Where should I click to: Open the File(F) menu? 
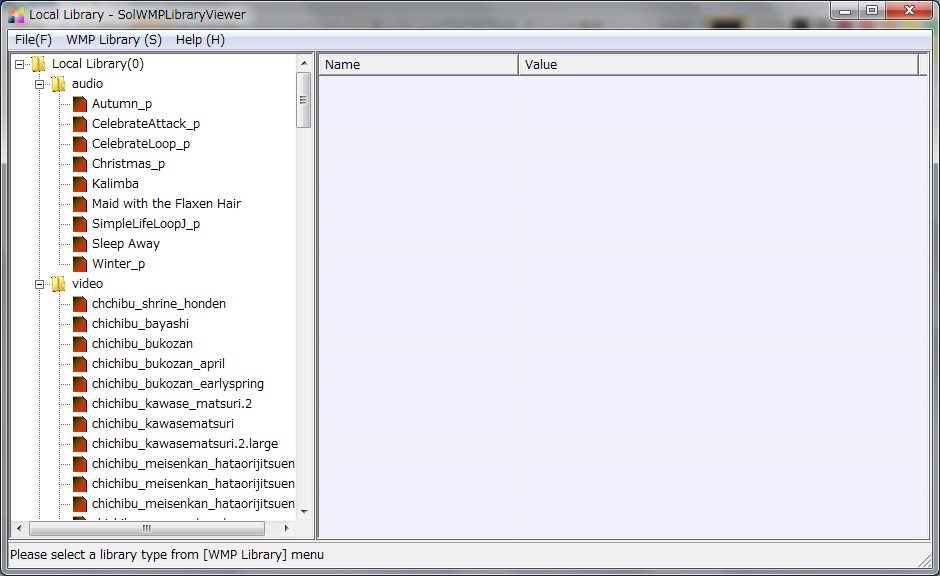click(x=34, y=40)
